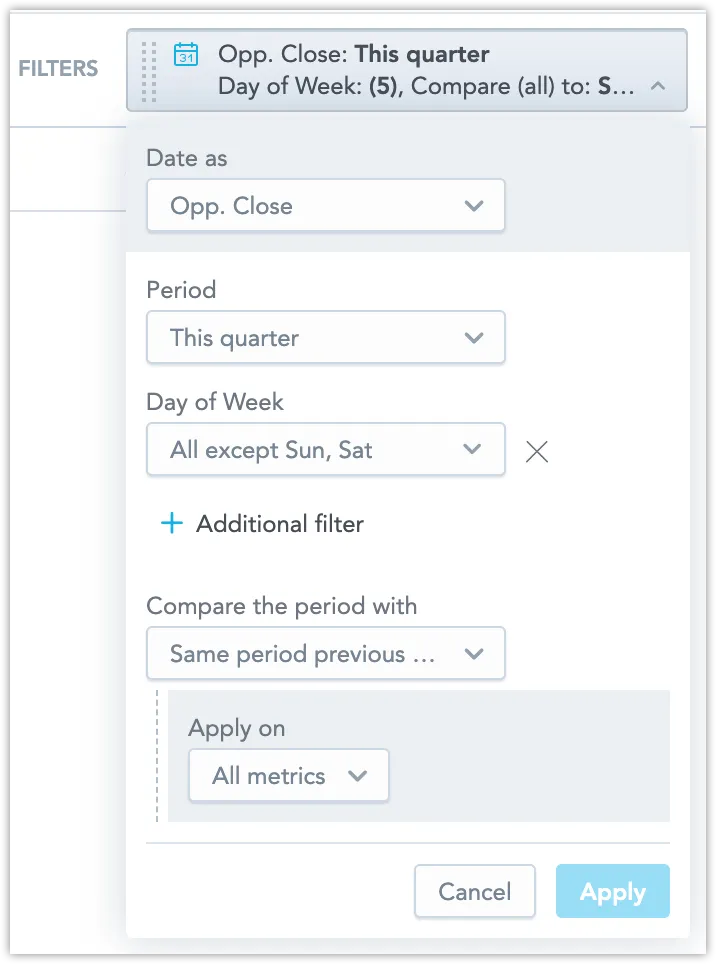
Task: Click the chevron on the Day of Week selector
Action: pos(472,450)
